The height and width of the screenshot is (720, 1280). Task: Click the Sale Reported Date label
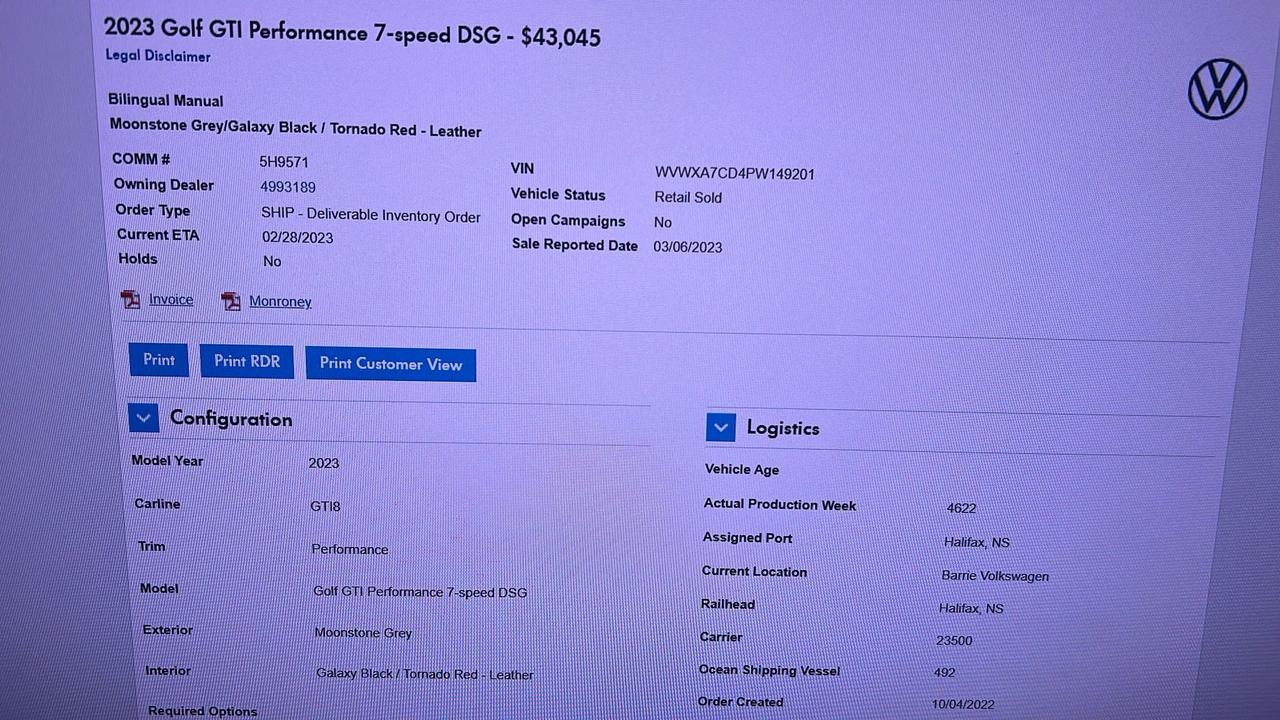[575, 245]
